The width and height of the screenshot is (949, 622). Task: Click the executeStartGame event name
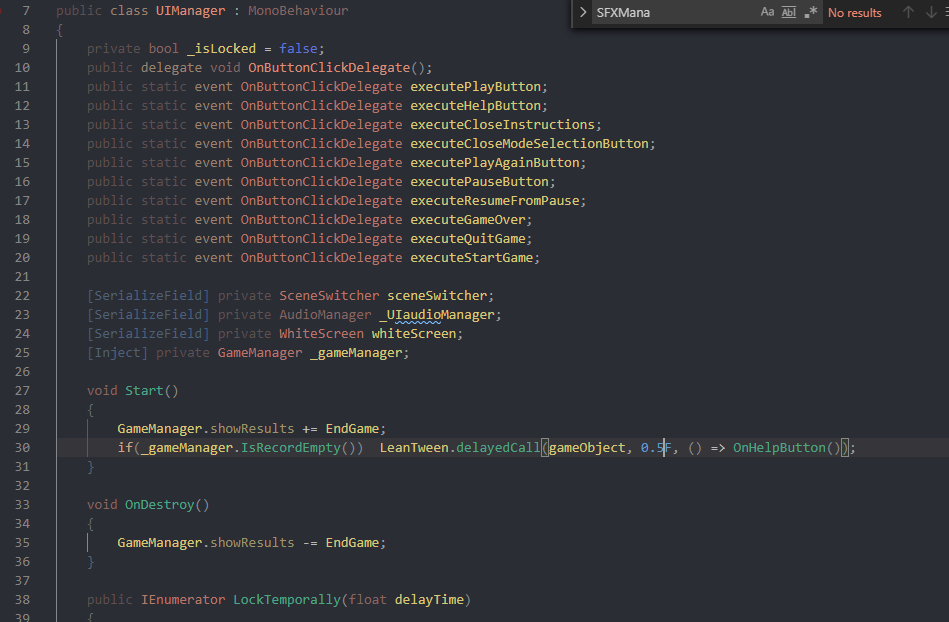click(x=471, y=258)
